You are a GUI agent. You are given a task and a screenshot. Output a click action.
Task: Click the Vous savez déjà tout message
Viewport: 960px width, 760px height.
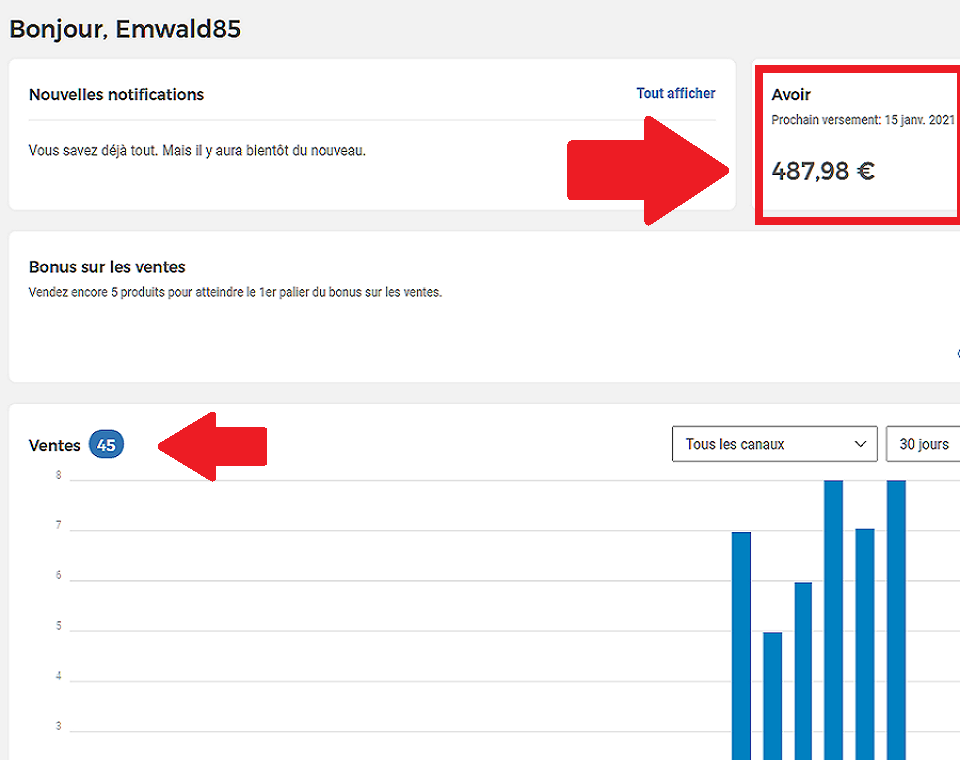pyautogui.click(x=197, y=150)
